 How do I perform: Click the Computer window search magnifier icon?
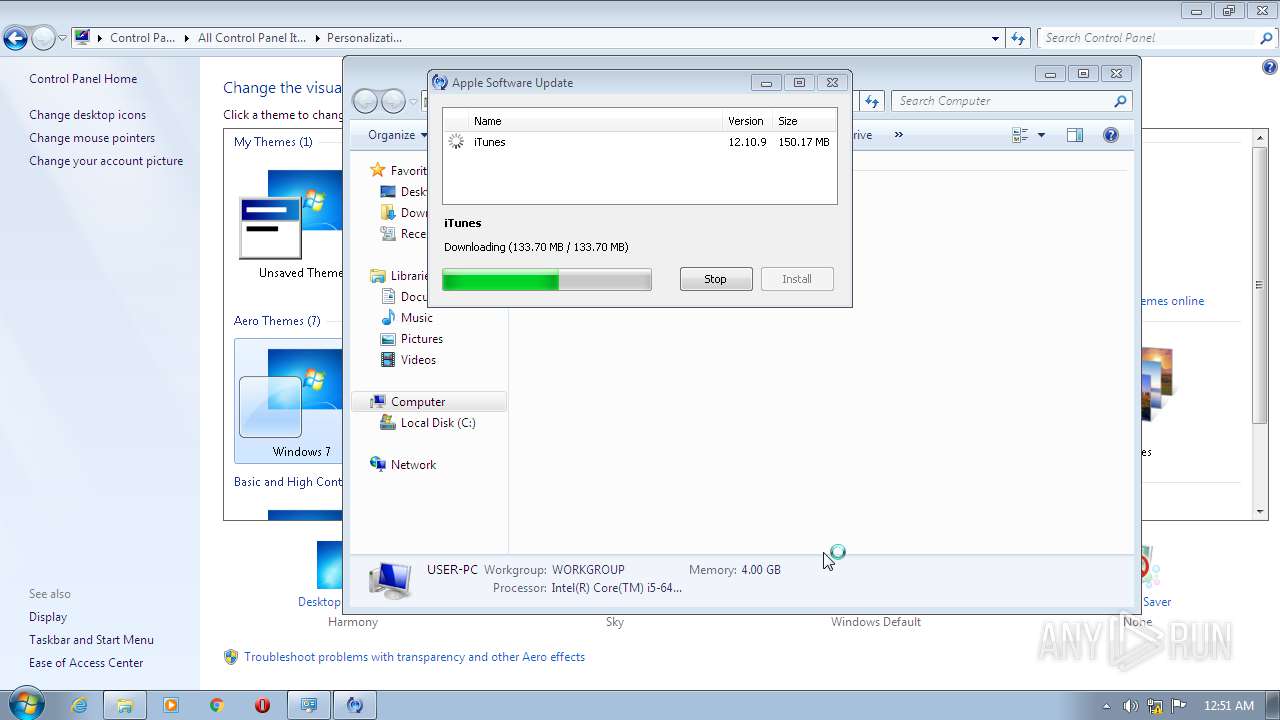[x=1120, y=101]
